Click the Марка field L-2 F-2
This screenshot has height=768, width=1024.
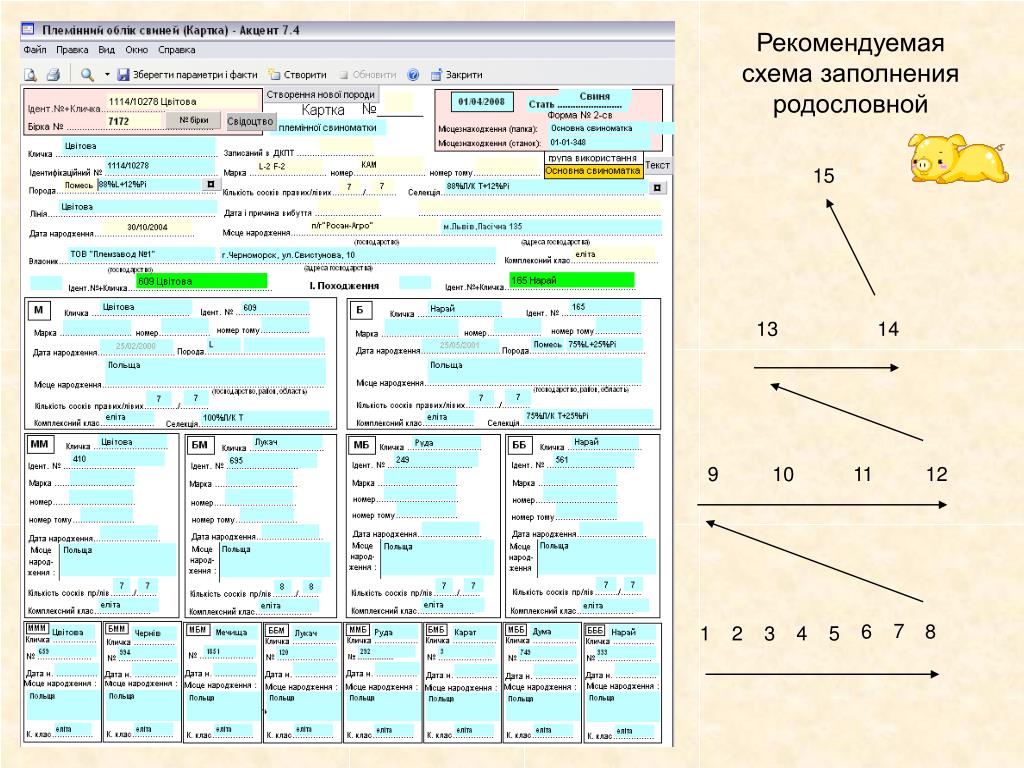click(x=287, y=167)
